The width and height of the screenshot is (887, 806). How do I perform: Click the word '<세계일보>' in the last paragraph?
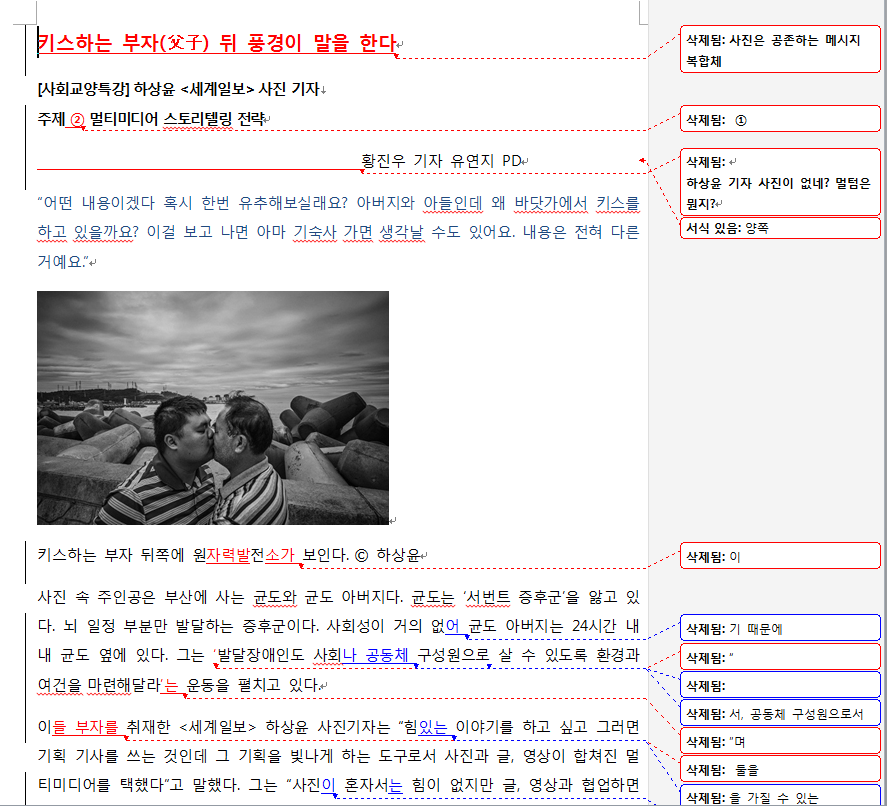[x=217, y=727]
